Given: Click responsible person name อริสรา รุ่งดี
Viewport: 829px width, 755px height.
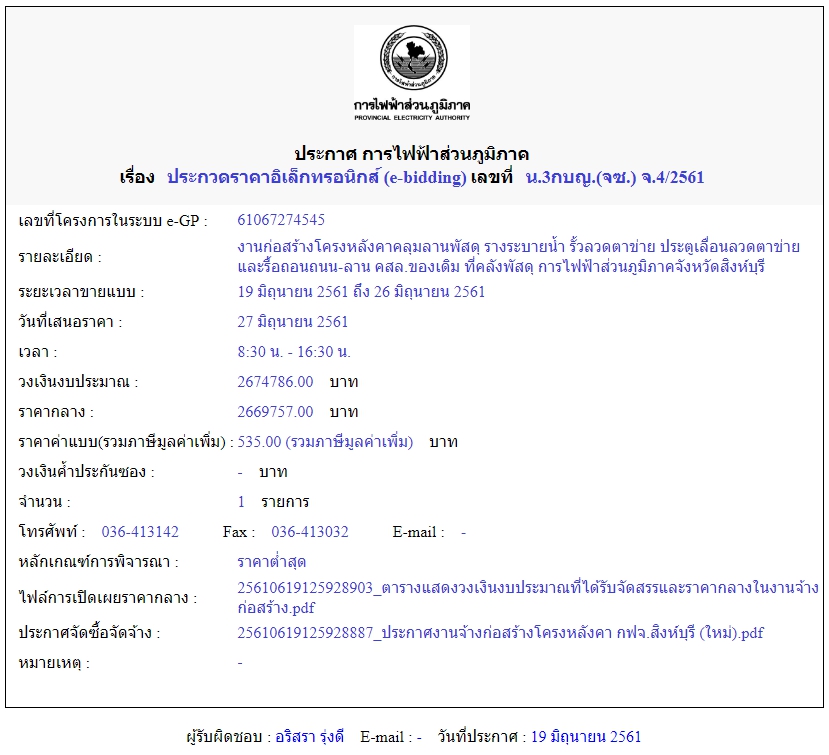Looking at the screenshot, I should coord(309,736).
